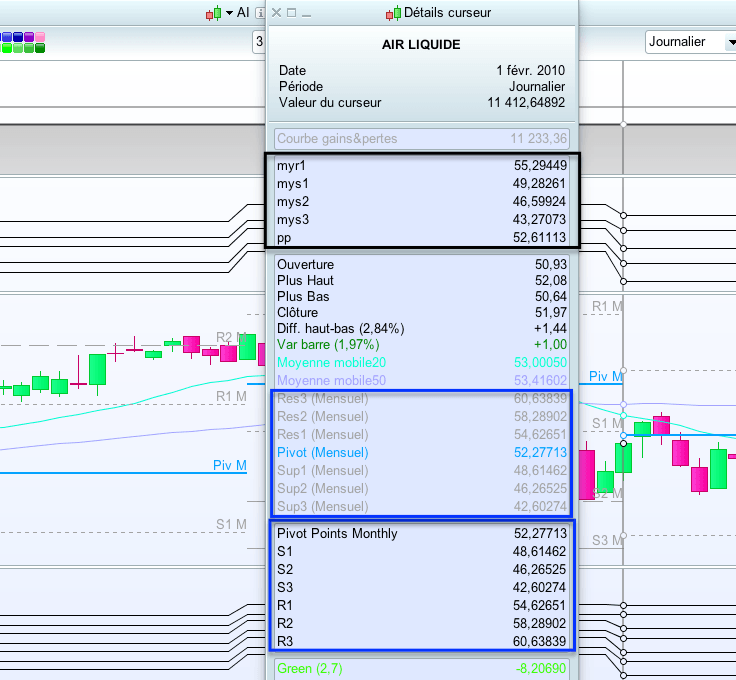736x680 pixels.
Task: Click the S3 M label on the chart
Action: (607, 540)
